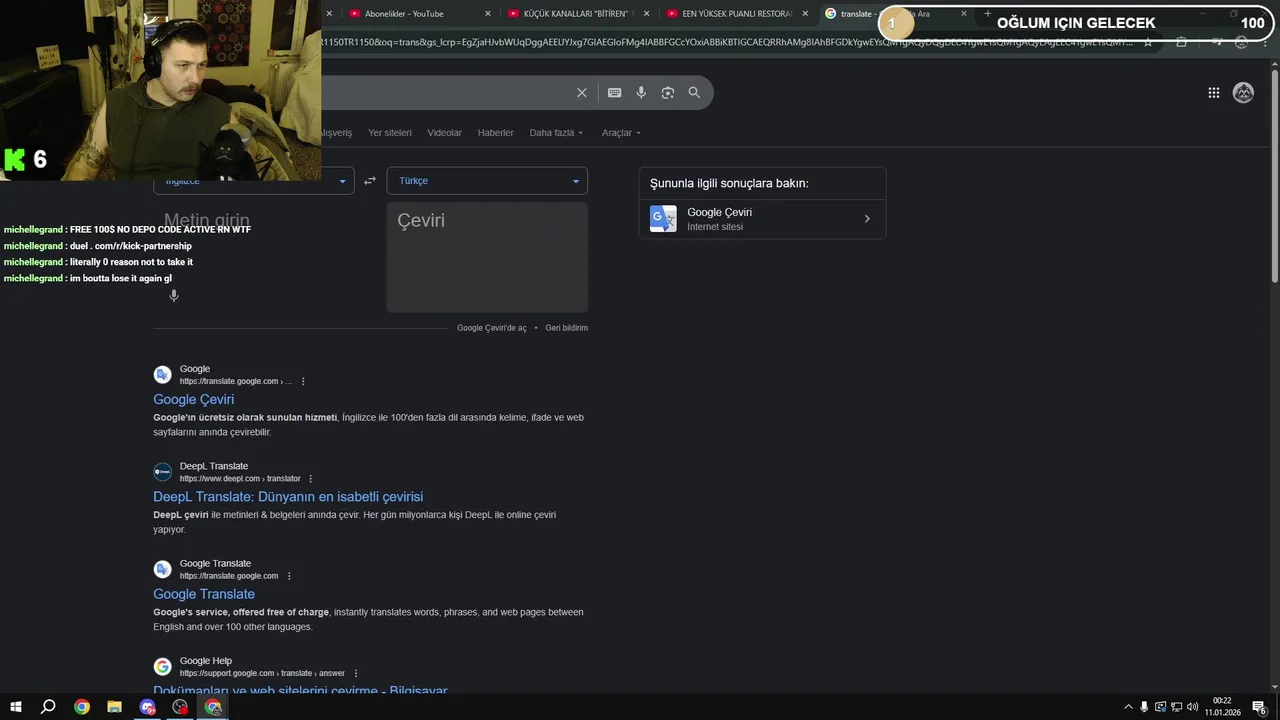Screen dimensions: 1280x720
Task: Open the Google Çeviri search result
Action: [193, 399]
